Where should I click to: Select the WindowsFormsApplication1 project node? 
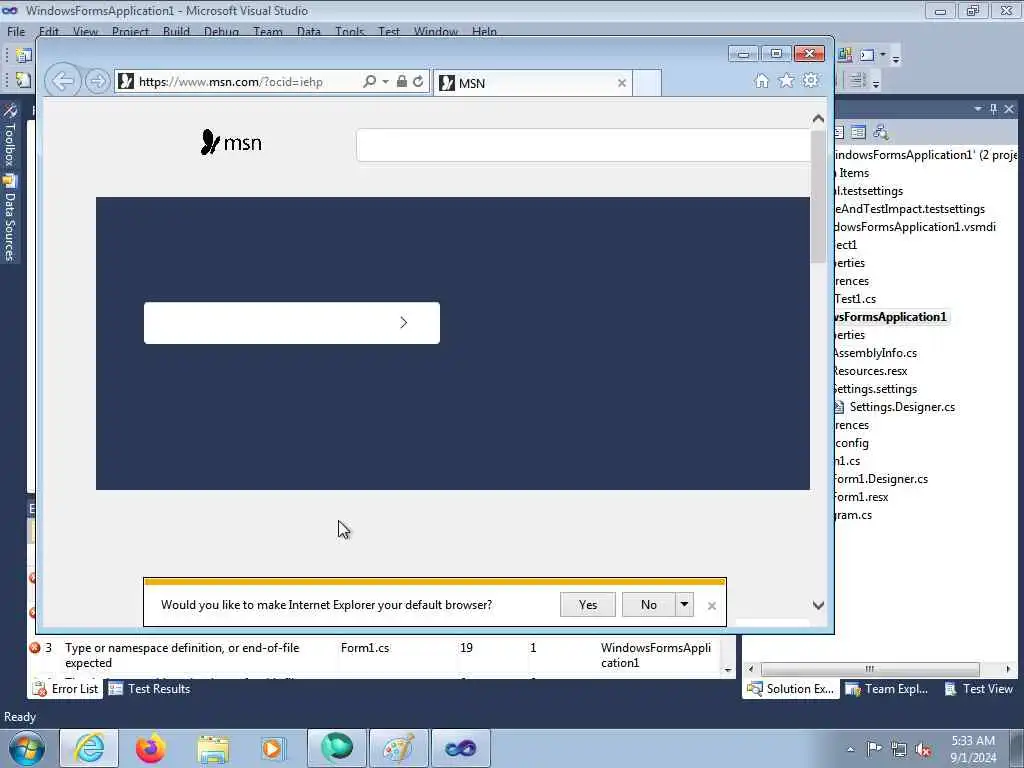tap(891, 317)
